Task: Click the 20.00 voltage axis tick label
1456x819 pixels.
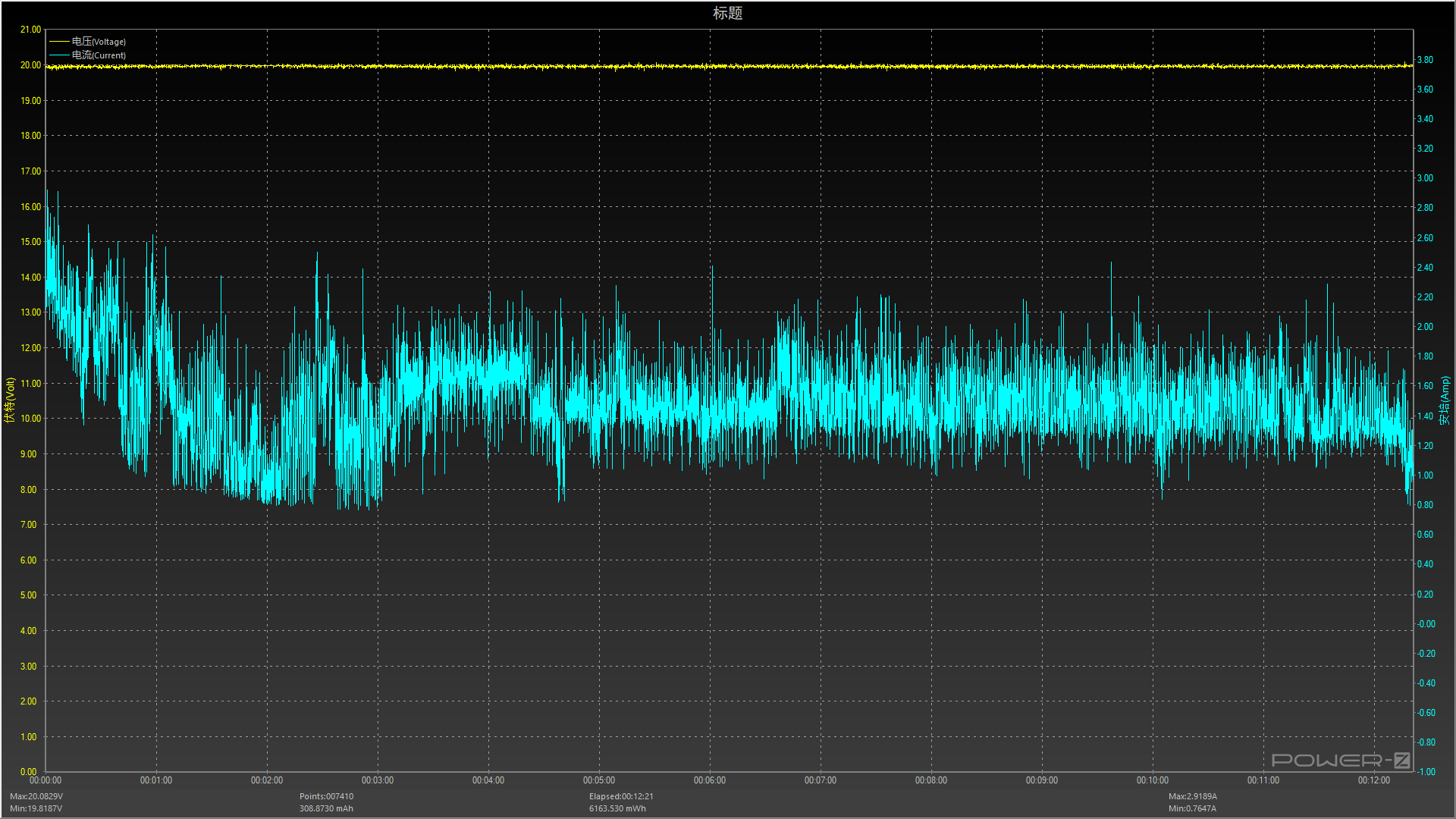Action: click(30, 65)
